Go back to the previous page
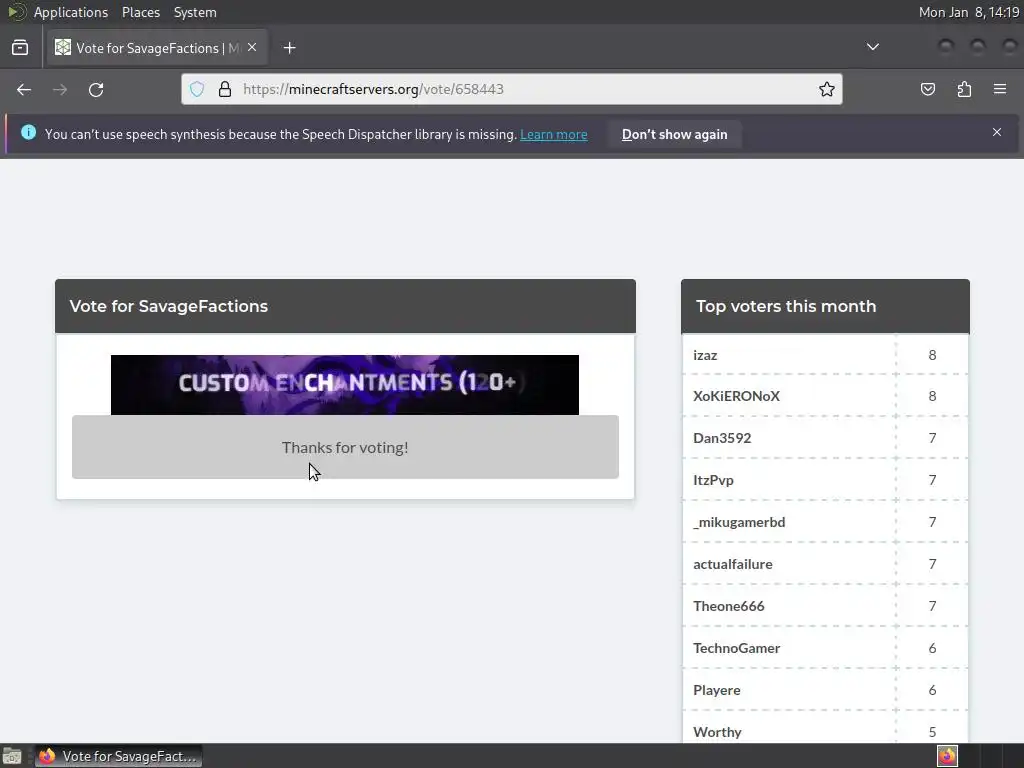The width and height of the screenshot is (1024, 768). [x=24, y=89]
